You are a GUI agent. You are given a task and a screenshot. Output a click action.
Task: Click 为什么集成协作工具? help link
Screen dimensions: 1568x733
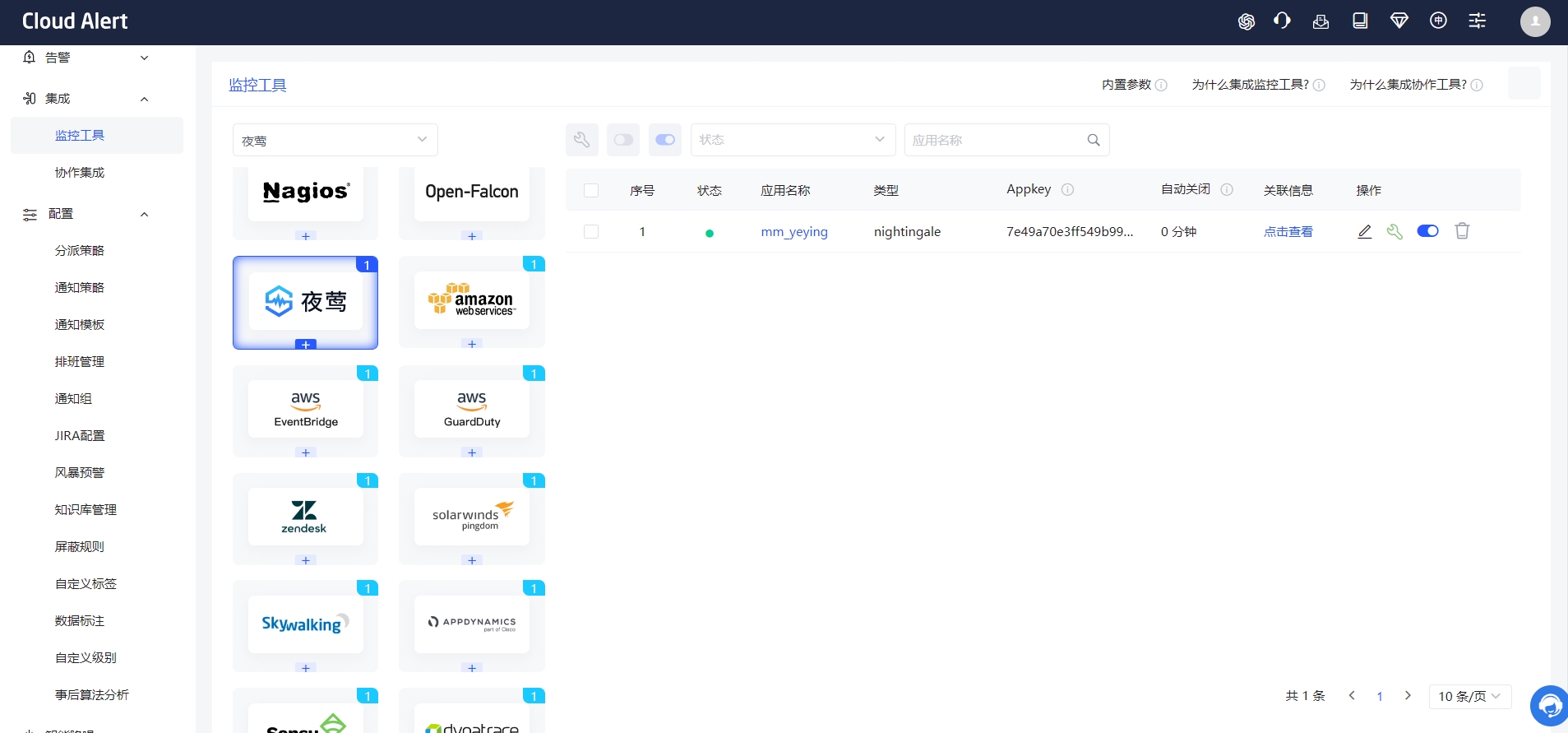point(1408,85)
